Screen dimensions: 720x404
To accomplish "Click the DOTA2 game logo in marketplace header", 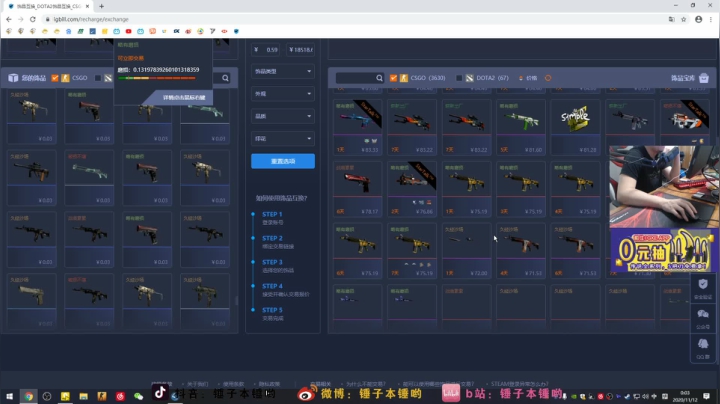I will 469,78.
